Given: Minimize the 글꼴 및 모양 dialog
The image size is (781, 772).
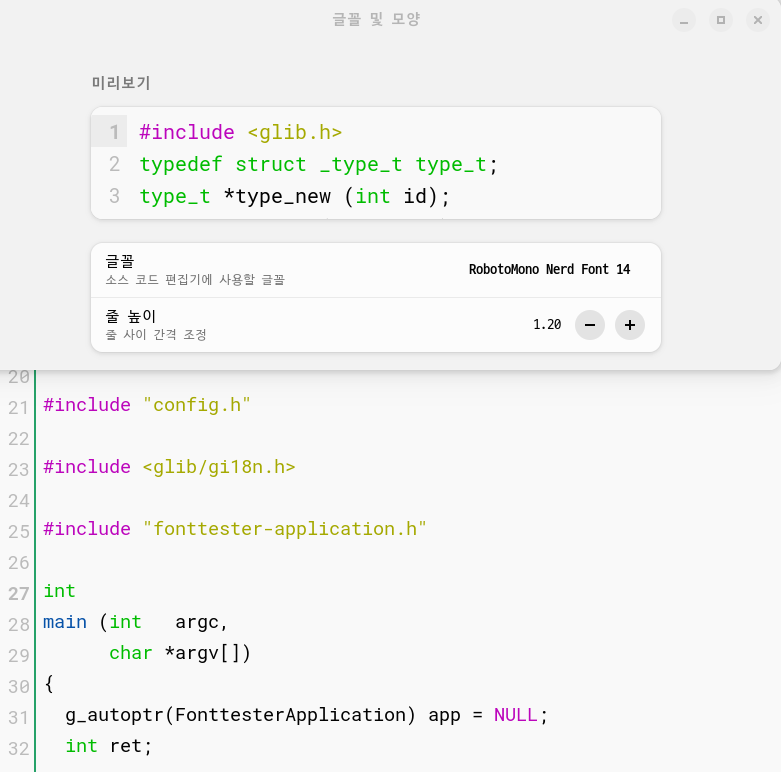Looking at the screenshot, I should click(684, 20).
